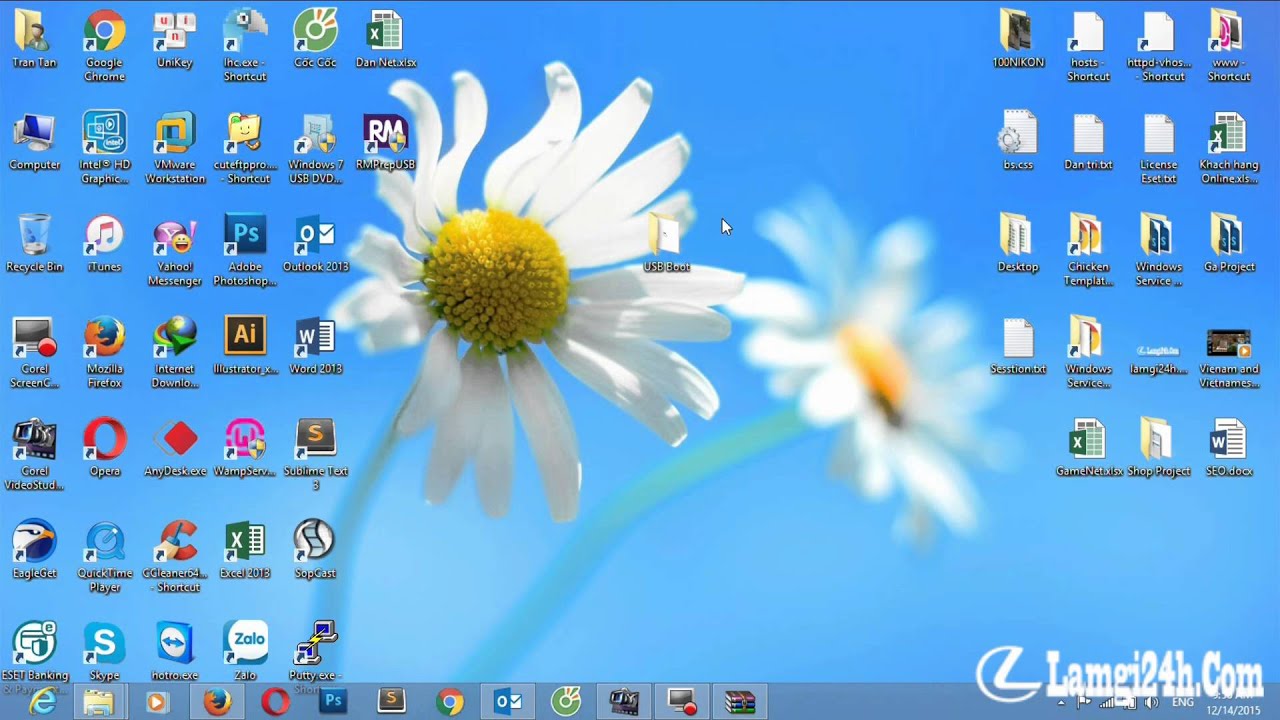Select the Sesstion.txt file icon
The width and height of the screenshot is (1280, 720).
[1018, 345]
